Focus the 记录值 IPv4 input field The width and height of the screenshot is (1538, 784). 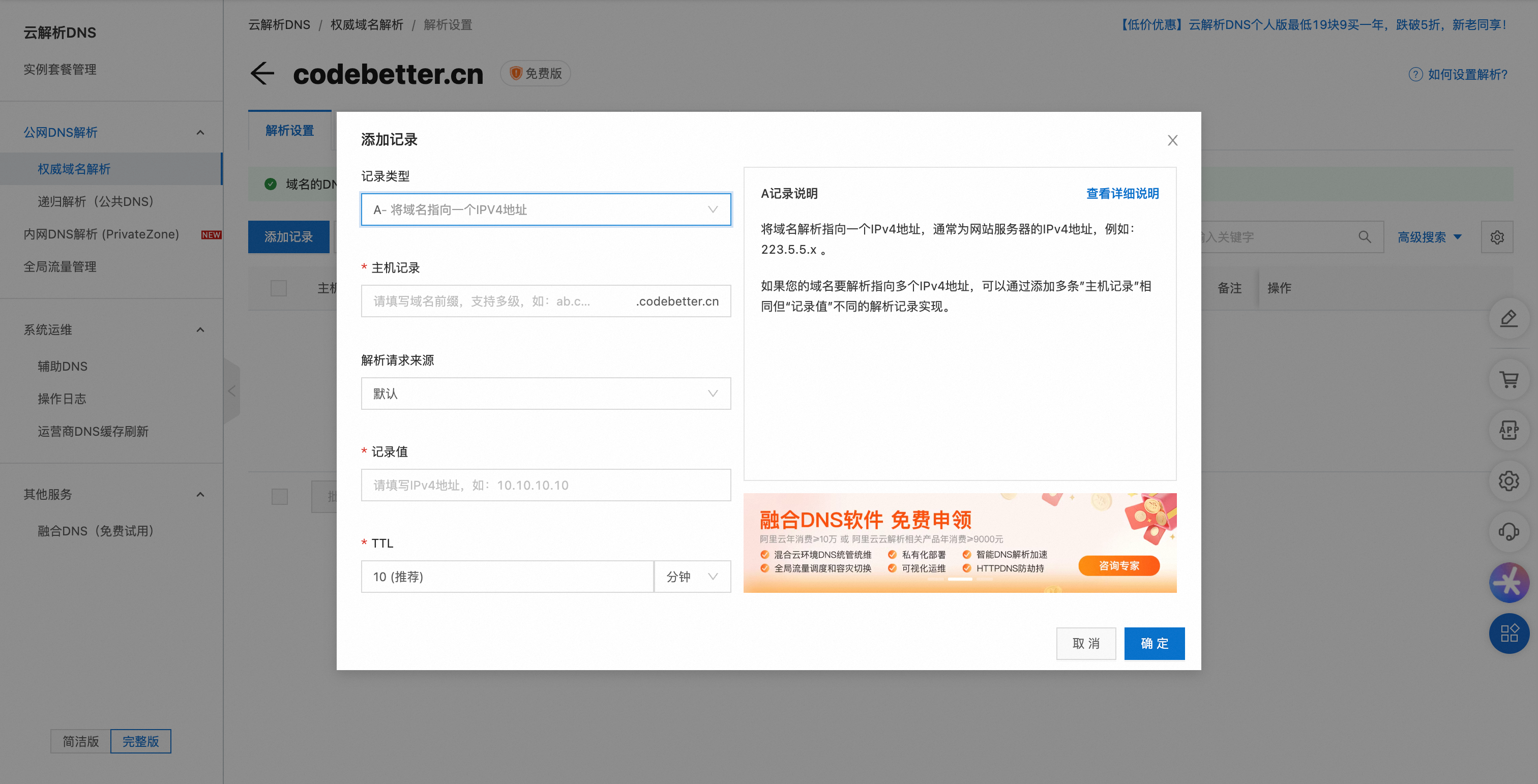545,485
